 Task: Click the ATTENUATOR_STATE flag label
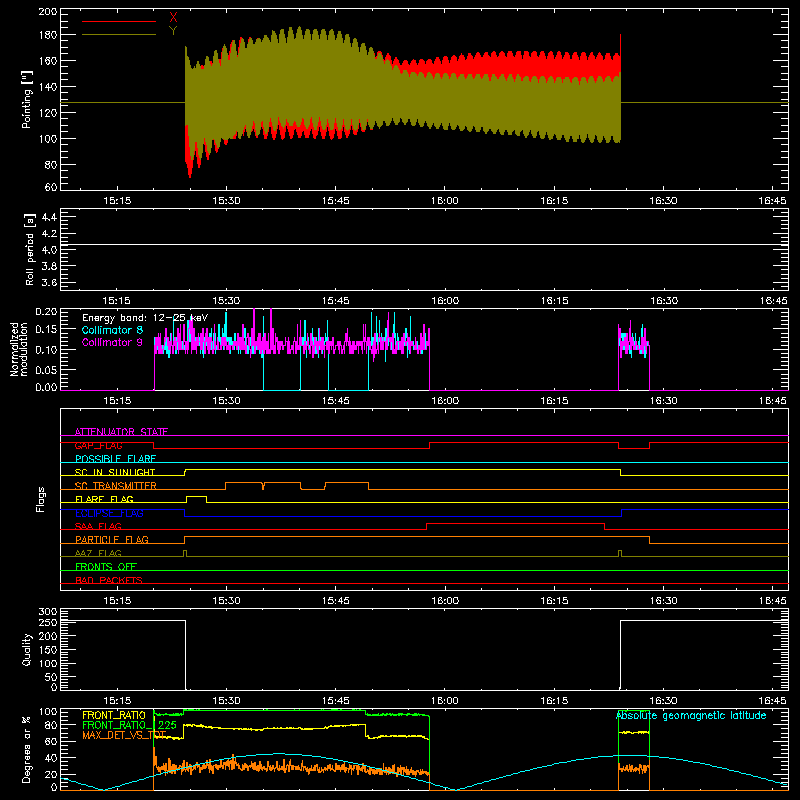(121, 432)
